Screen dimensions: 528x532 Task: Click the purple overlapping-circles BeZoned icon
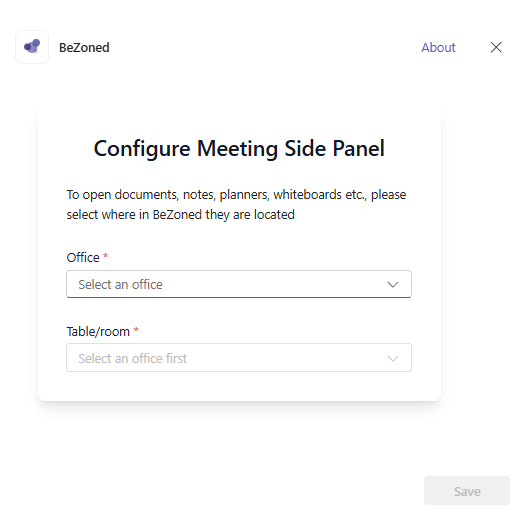(x=32, y=46)
